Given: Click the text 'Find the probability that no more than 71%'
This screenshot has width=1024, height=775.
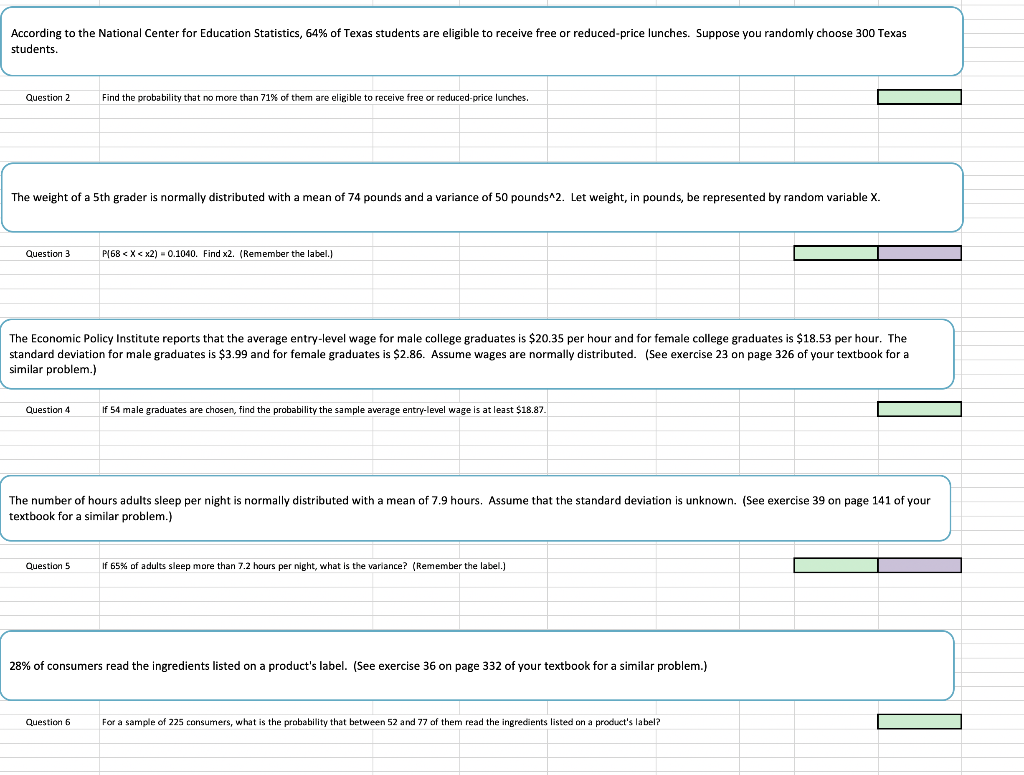Looking at the screenshot, I should [190, 97].
